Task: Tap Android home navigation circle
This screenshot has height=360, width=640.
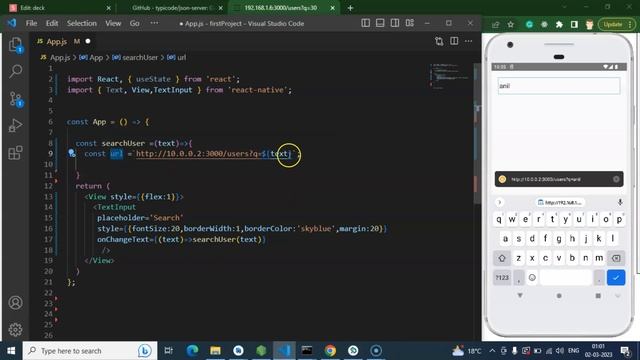Action: tap(559, 296)
